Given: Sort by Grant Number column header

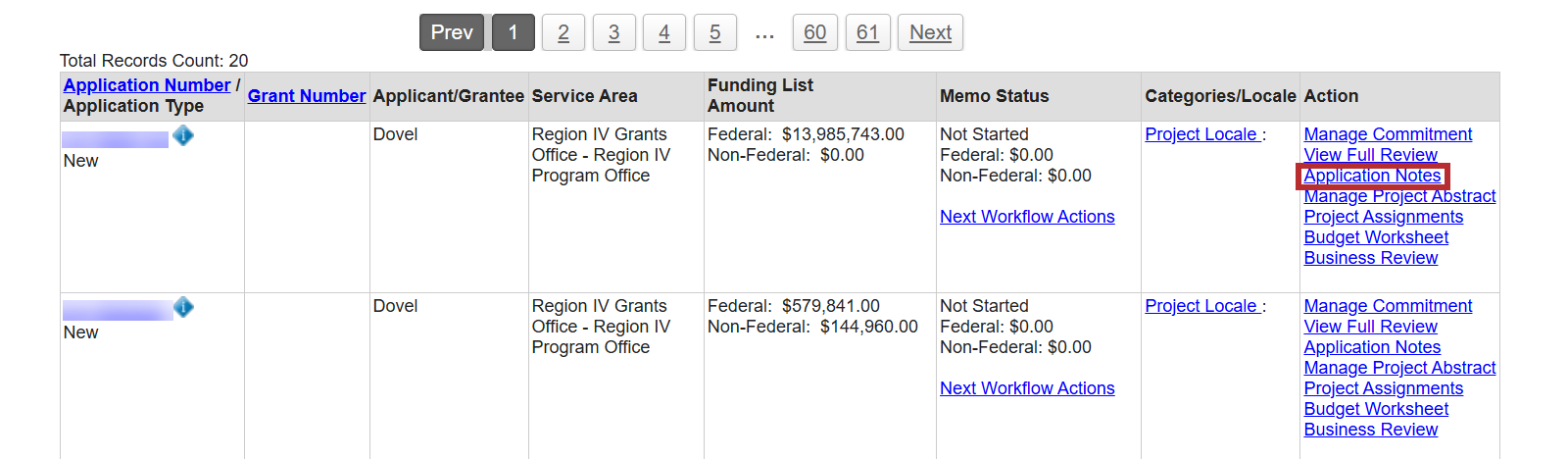Looking at the screenshot, I should 307,96.
